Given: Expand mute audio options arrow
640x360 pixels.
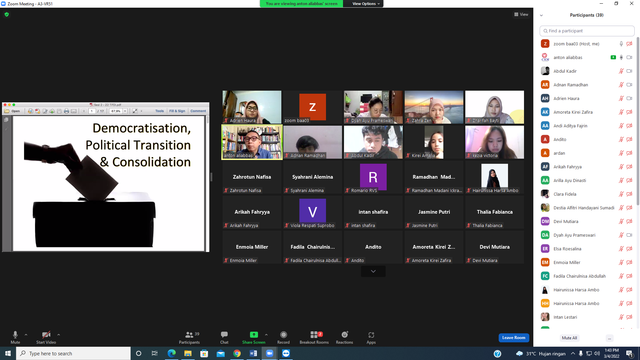Looking at the screenshot, I should (26, 335).
